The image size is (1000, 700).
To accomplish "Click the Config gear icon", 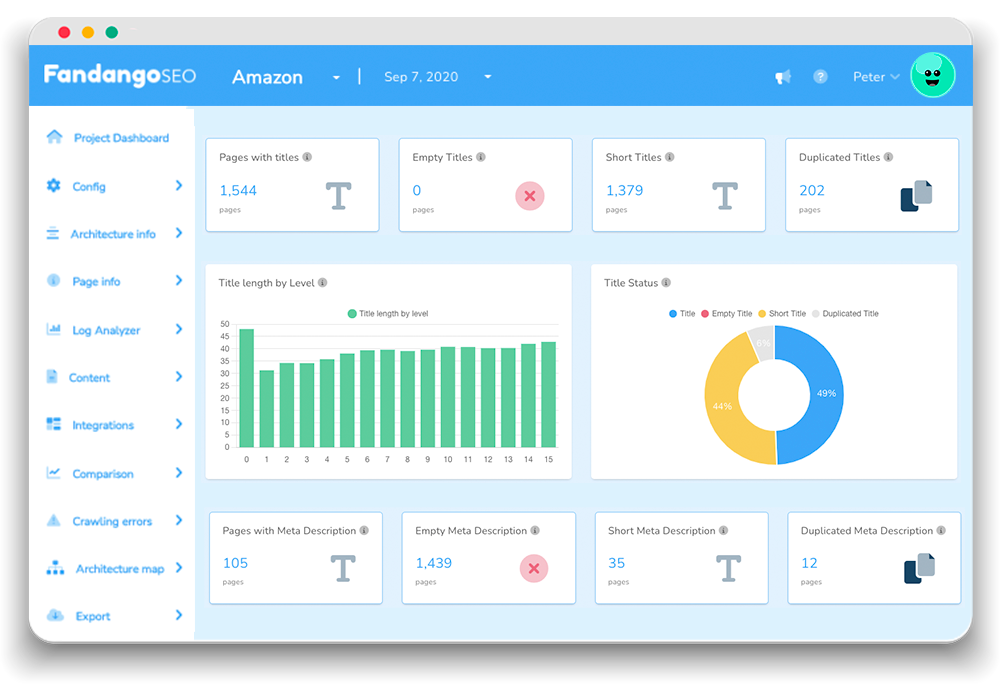I will [x=54, y=186].
